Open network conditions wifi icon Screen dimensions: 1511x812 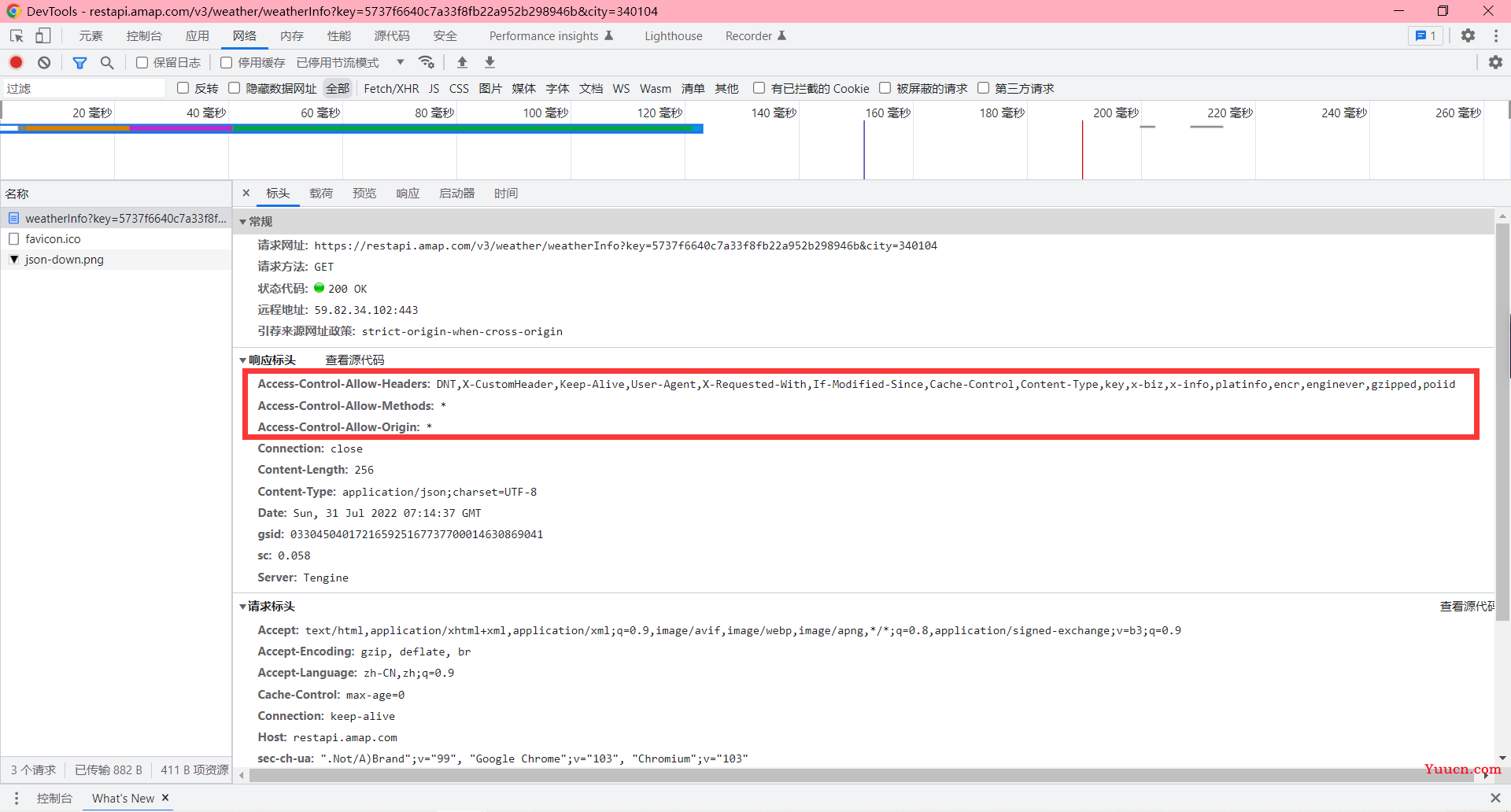(427, 62)
